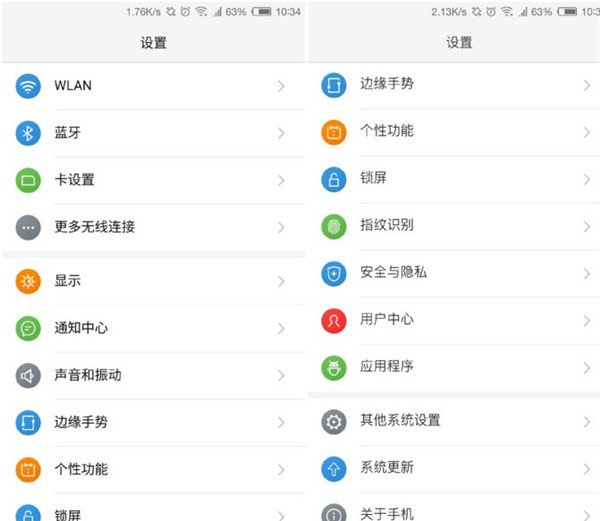Tap the green fingerprint (指纹识别) icon

(x=333, y=225)
